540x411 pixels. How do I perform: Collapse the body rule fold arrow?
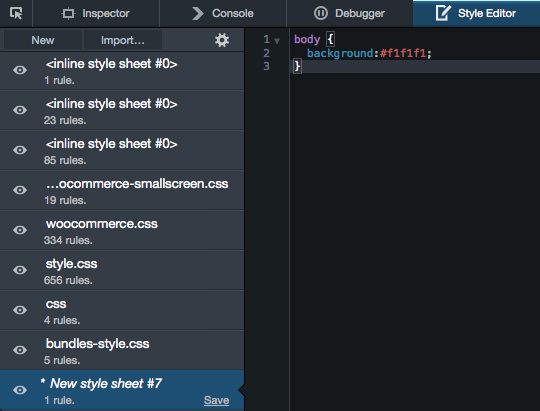click(x=277, y=41)
